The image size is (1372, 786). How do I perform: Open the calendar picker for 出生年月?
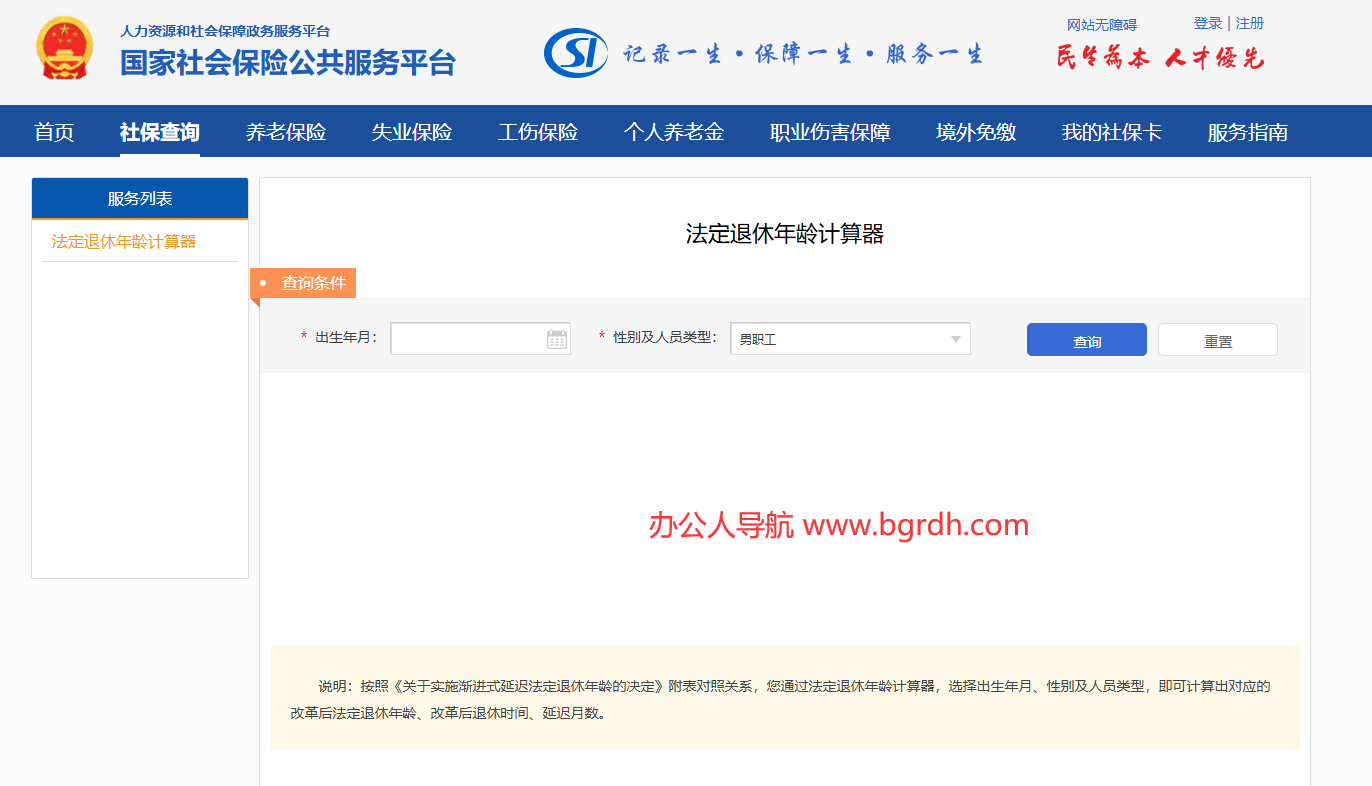tap(558, 338)
